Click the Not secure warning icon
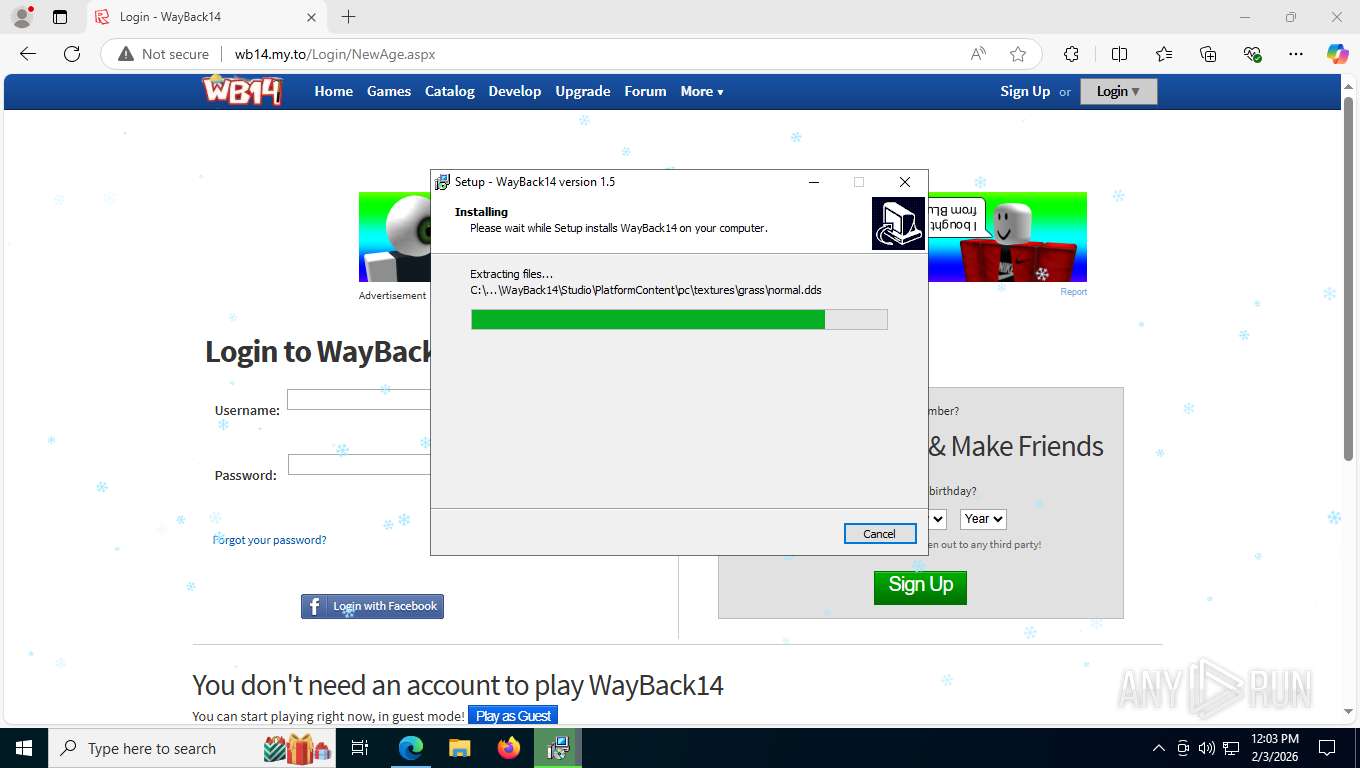The height and width of the screenshot is (768, 1360). tap(126, 54)
